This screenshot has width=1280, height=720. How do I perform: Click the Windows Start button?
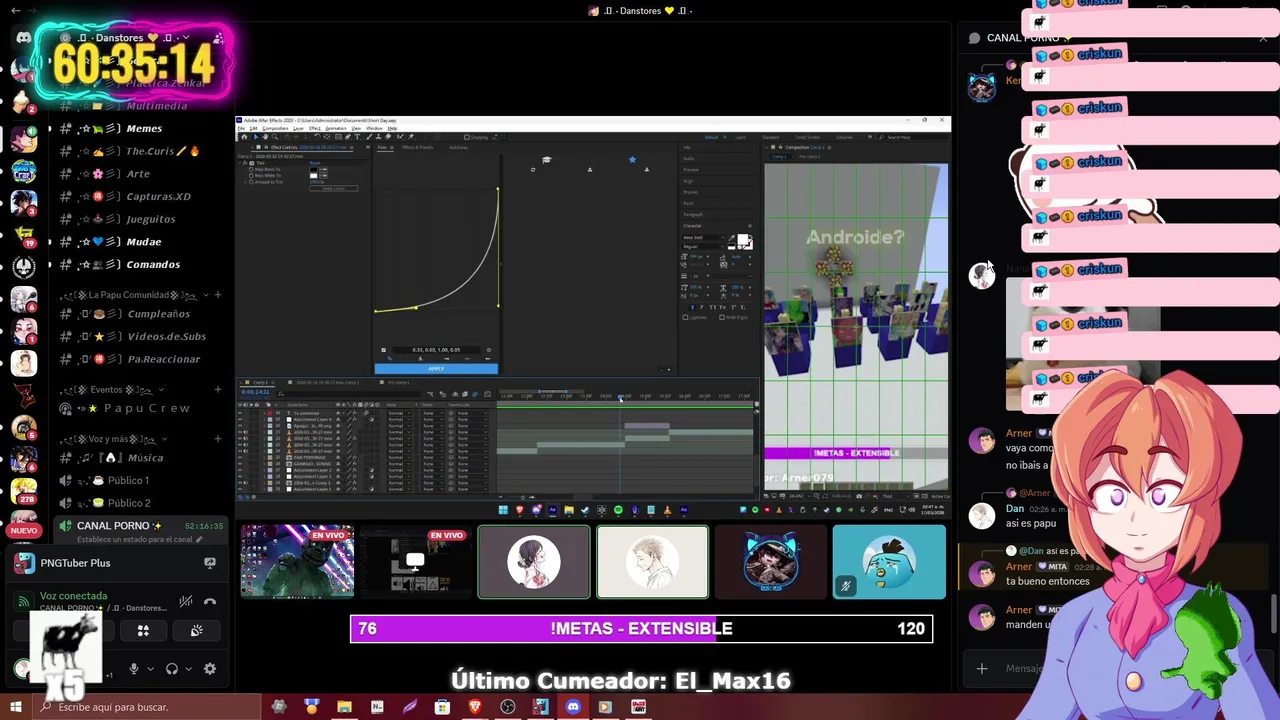(x=15, y=707)
